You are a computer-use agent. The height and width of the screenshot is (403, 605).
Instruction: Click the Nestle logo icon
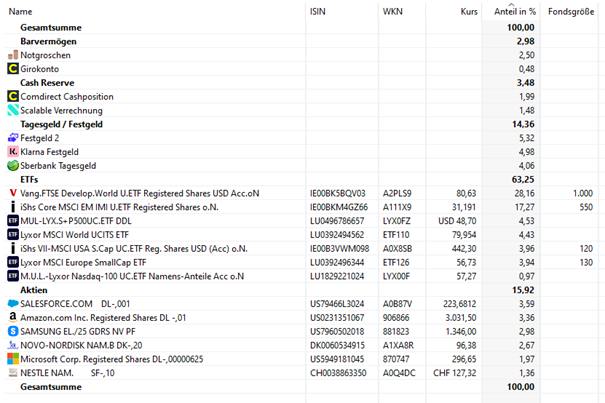pyautogui.click(x=13, y=373)
